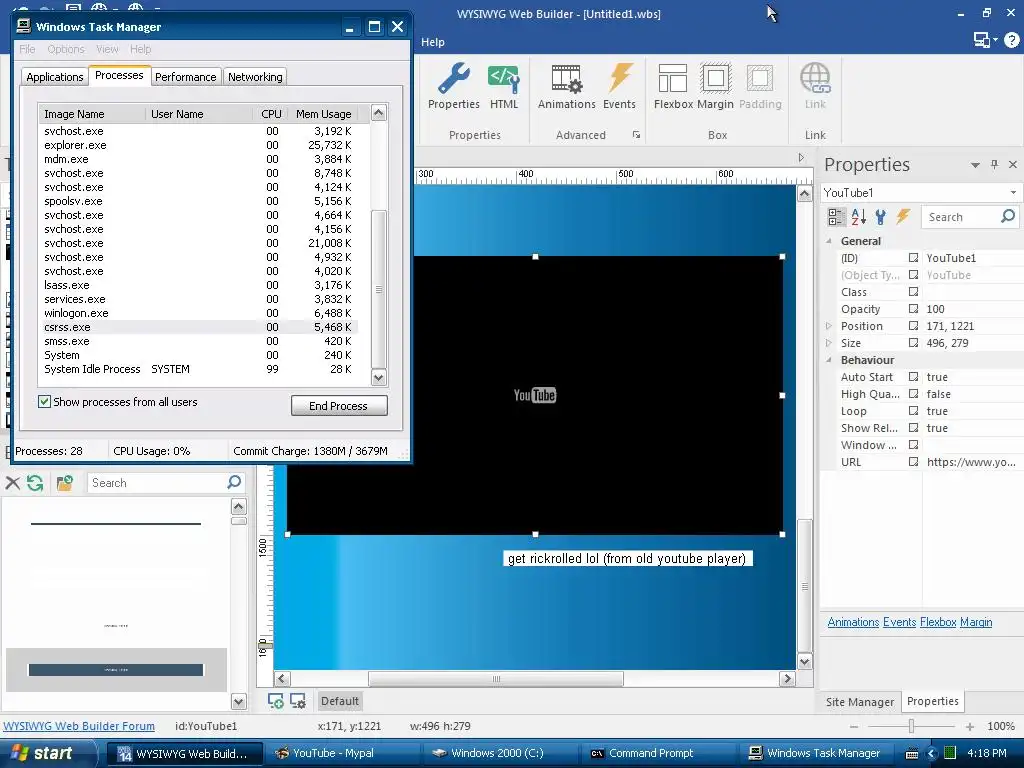Switch to Performance tab in Task Manager
The image size is (1024, 768).
coord(185,77)
